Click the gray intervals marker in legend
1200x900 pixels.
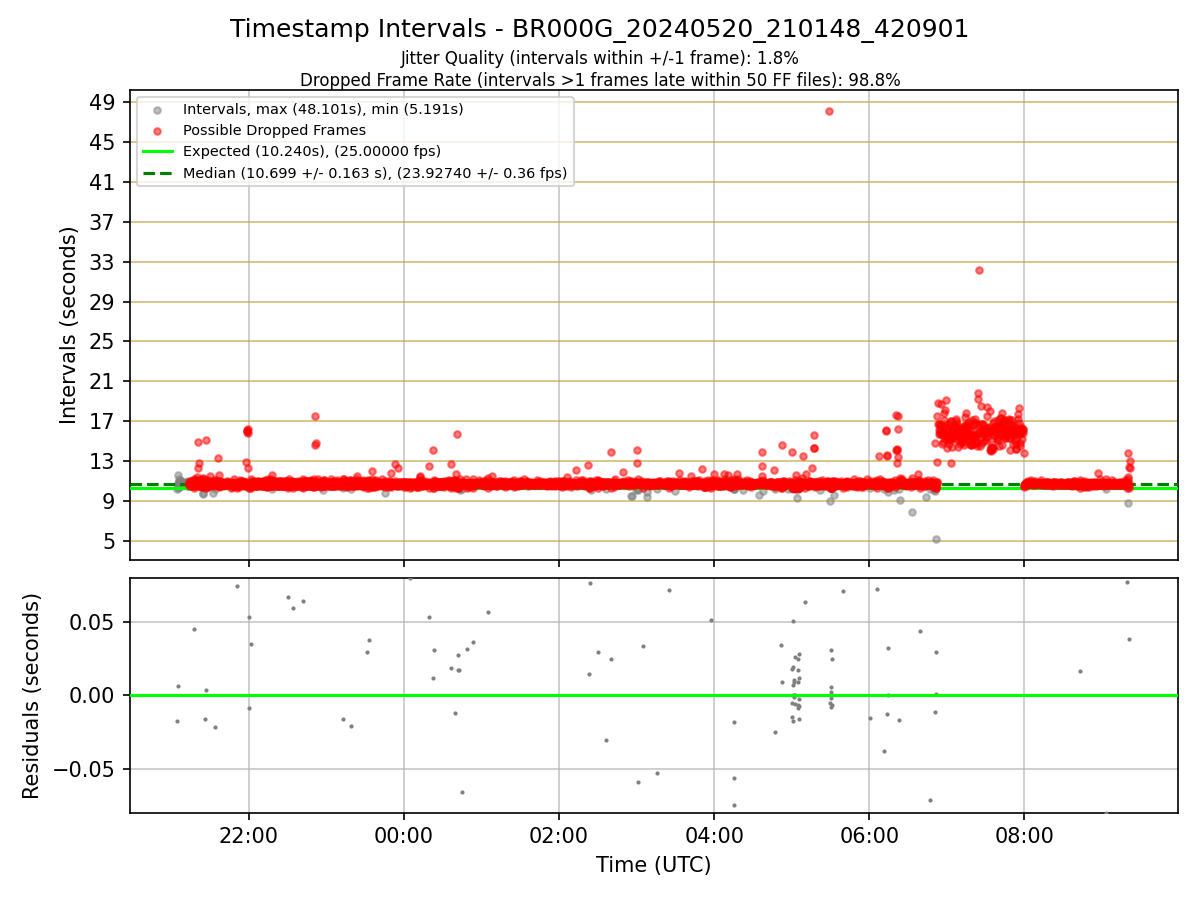pos(158,109)
